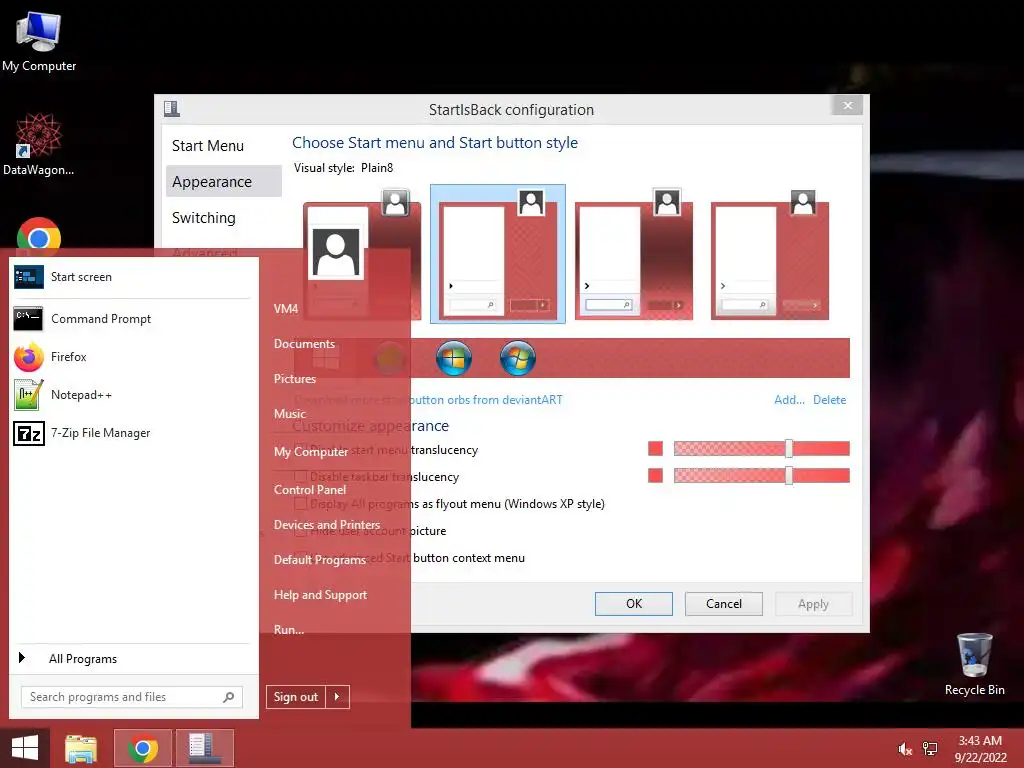
Task: Switch to the Switching settings tab
Action: pyautogui.click(x=223, y=217)
